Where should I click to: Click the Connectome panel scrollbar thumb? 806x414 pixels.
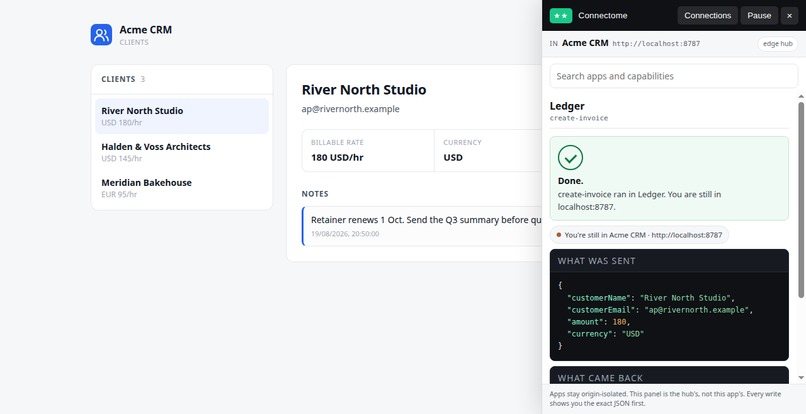point(801,200)
